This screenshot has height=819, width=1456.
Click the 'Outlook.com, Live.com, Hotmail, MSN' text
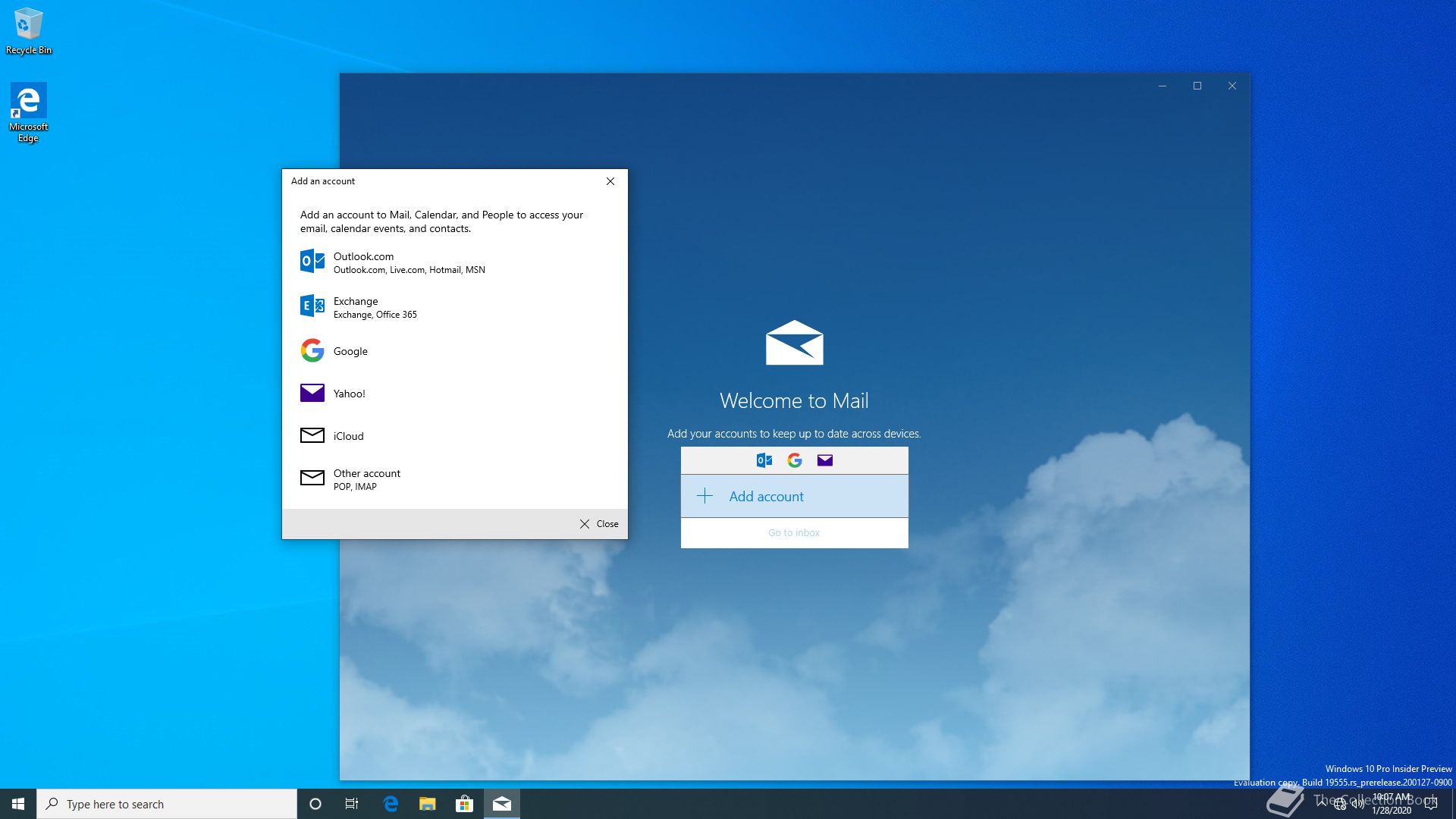409,270
